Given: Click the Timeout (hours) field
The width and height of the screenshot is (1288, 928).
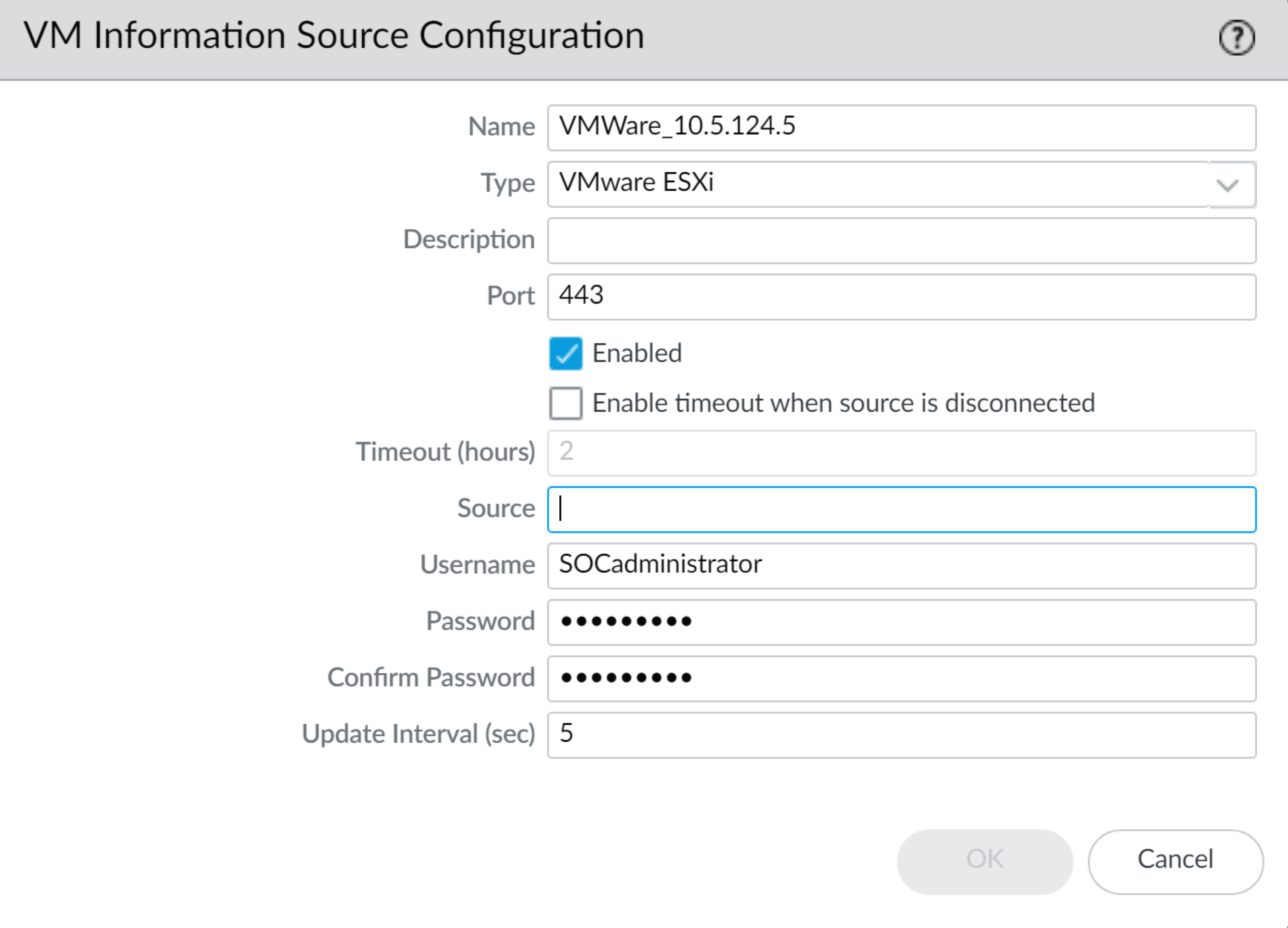Looking at the screenshot, I should click(x=901, y=453).
